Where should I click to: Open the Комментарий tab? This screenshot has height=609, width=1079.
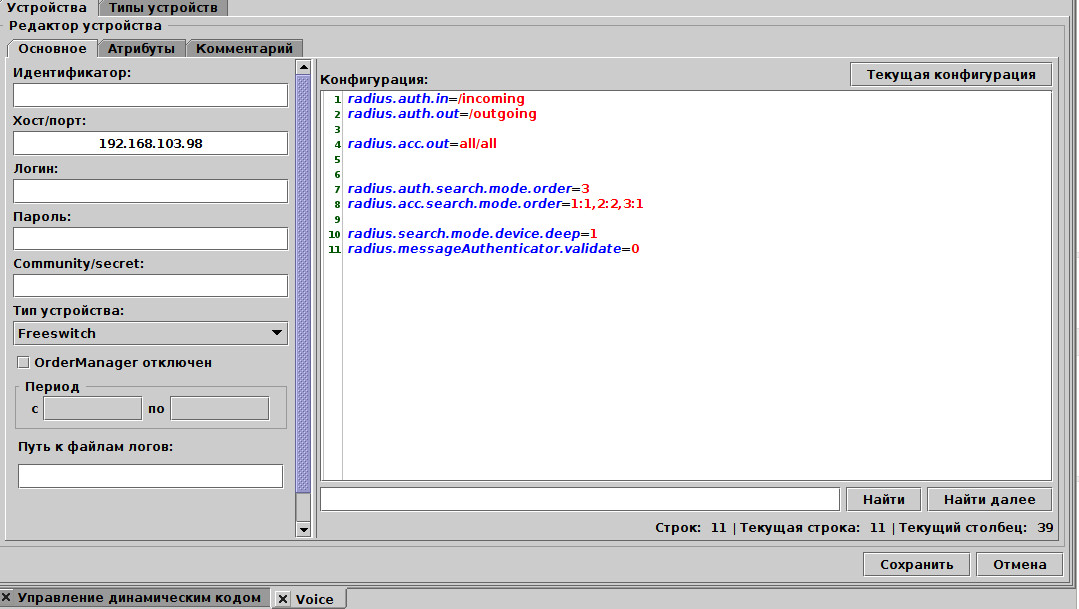click(244, 48)
